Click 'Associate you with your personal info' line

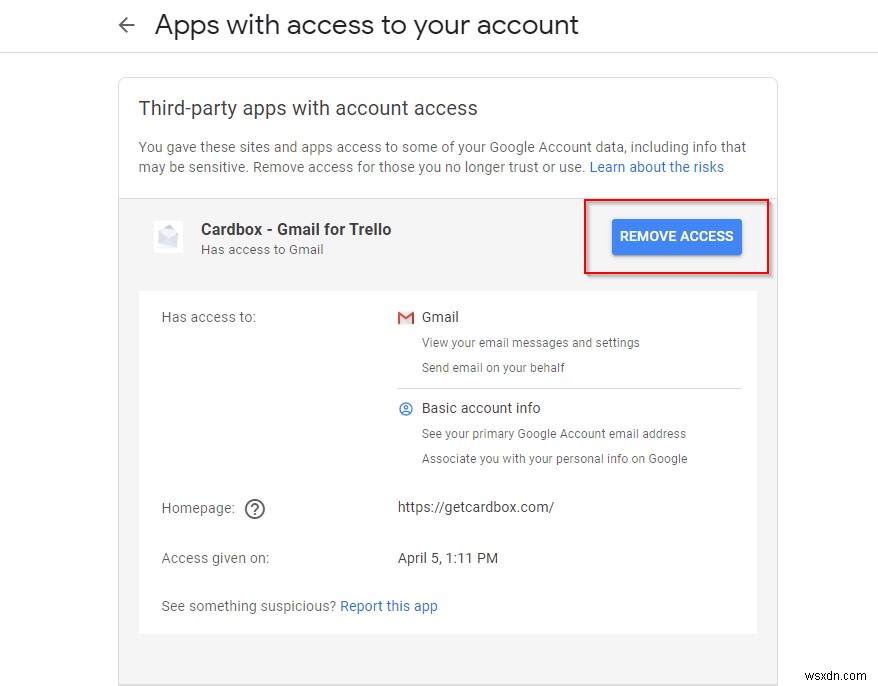[554, 459]
